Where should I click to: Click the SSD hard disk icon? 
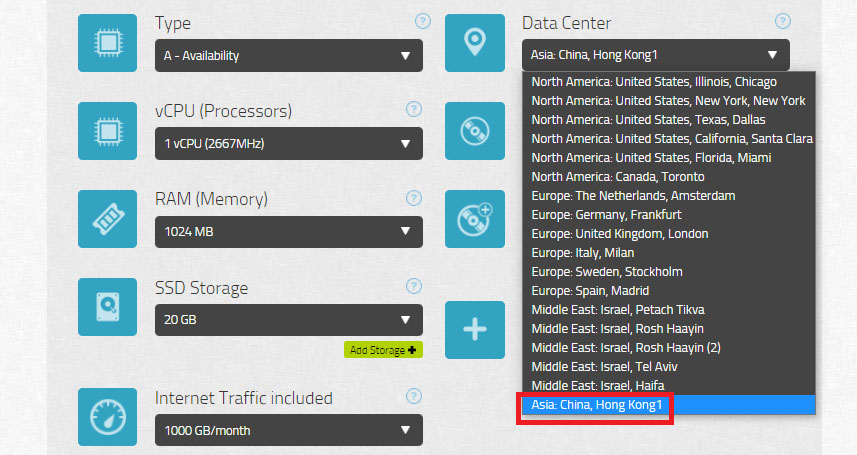[x=108, y=307]
